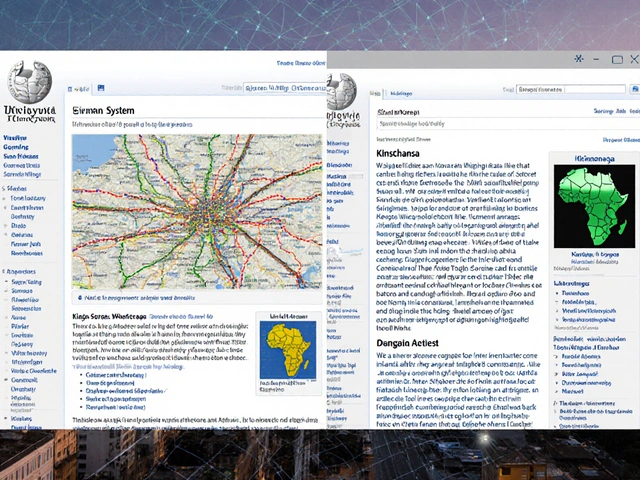Click the globe logo in the Kinschansa window

342,91
